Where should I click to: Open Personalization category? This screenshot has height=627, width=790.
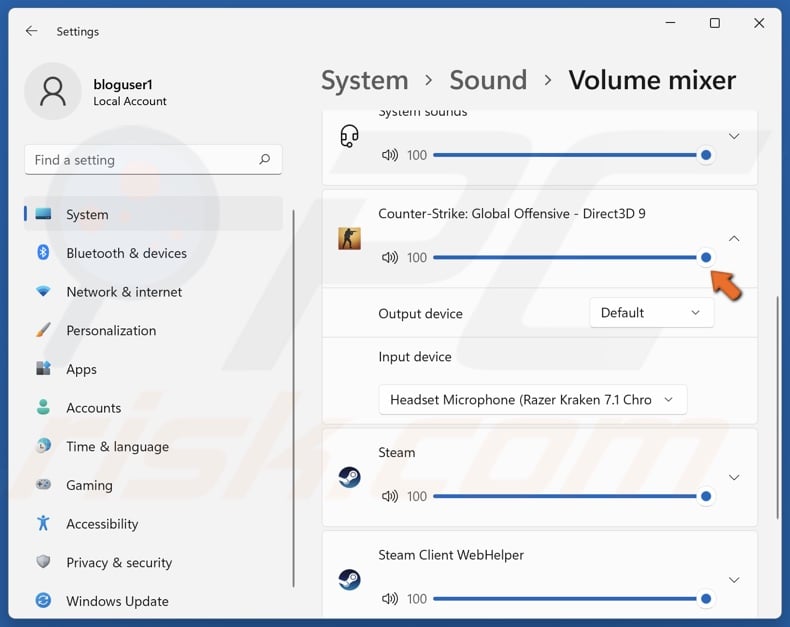[x=153, y=330]
